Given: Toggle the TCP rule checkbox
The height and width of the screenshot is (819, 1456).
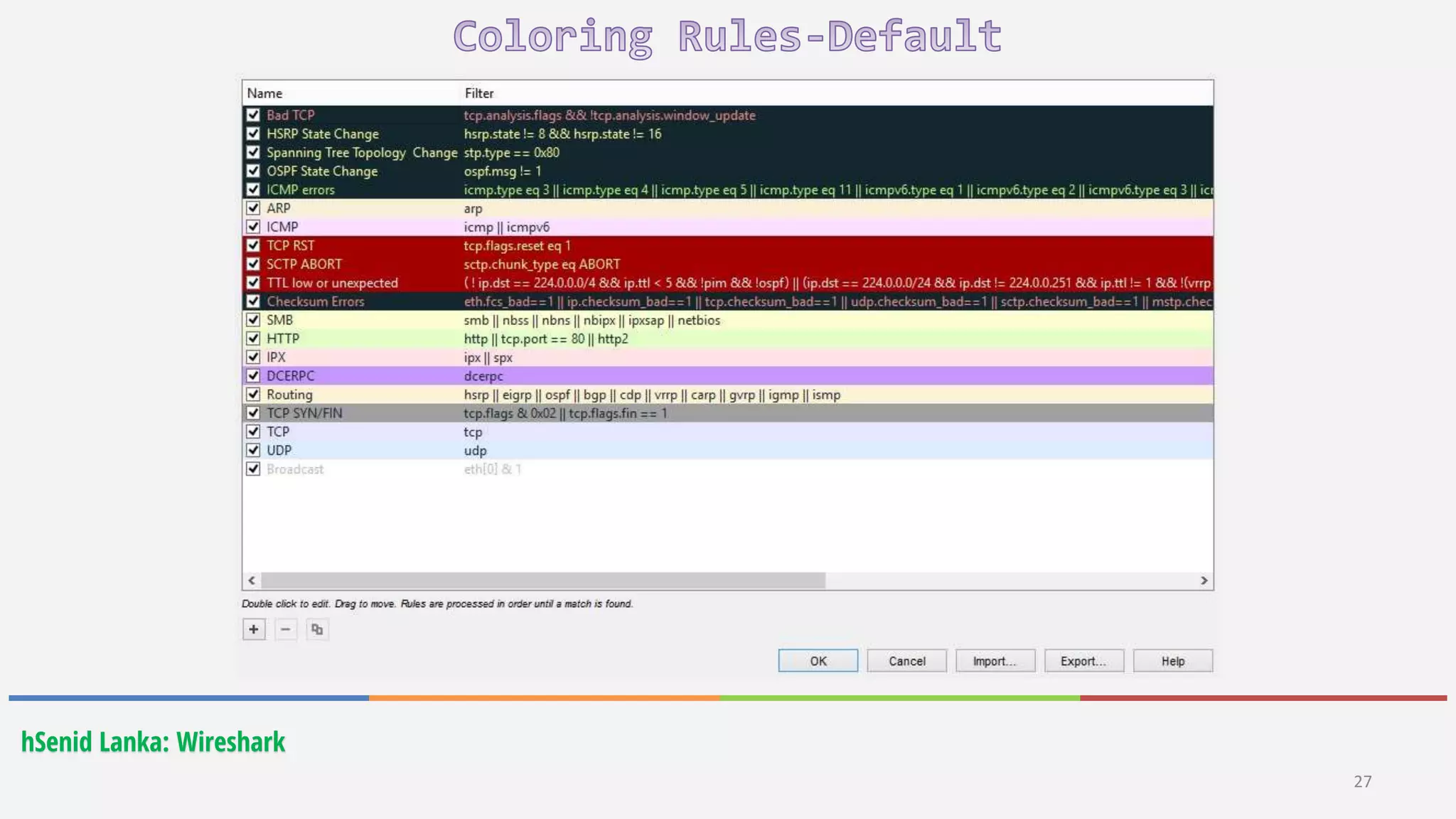Looking at the screenshot, I should pyautogui.click(x=253, y=432).
